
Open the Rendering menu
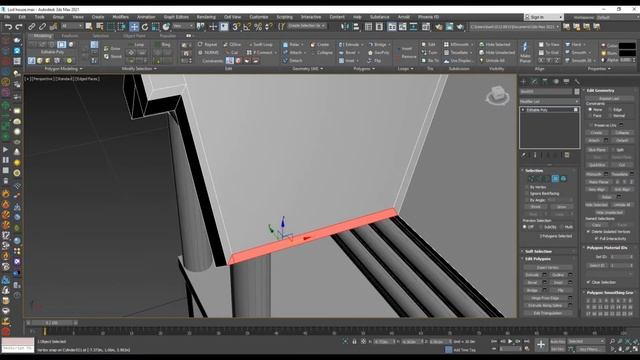pos(206,17)
